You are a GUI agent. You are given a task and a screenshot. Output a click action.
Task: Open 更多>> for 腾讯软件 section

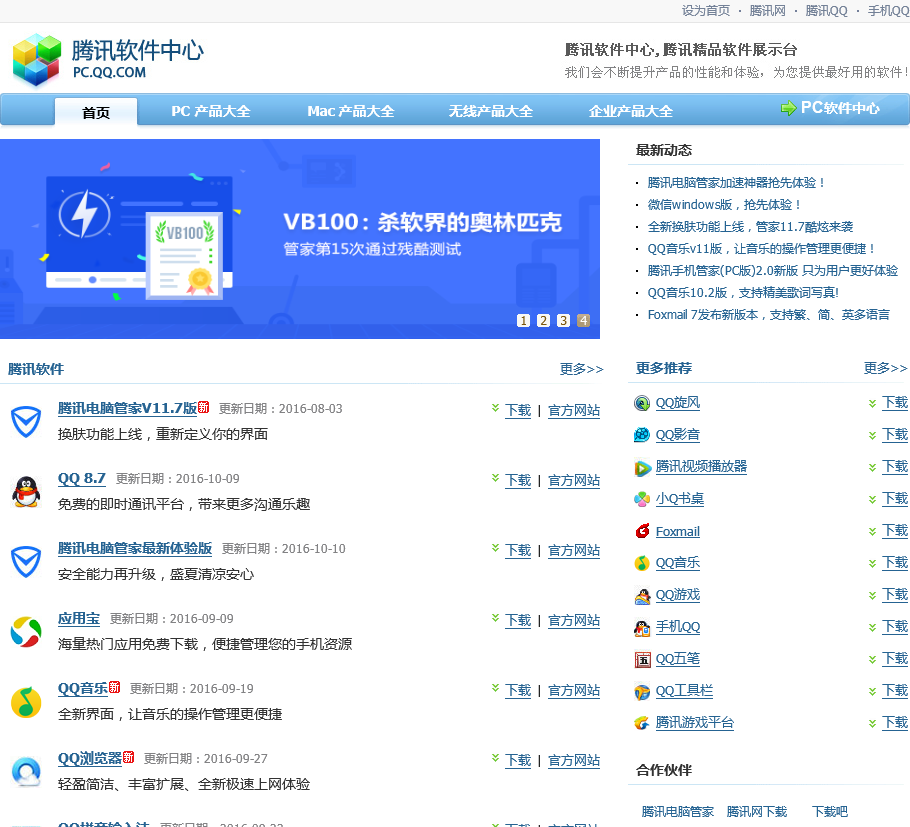point(582,369)
